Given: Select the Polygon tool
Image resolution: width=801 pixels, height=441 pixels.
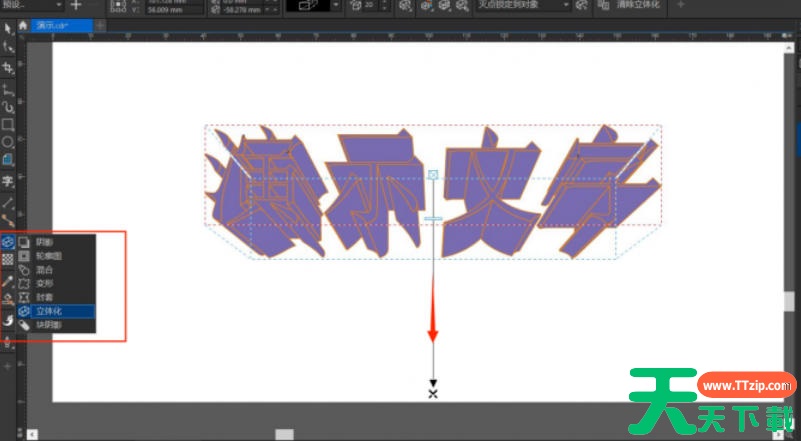Looking at the screenshot, I should (8, 160).
